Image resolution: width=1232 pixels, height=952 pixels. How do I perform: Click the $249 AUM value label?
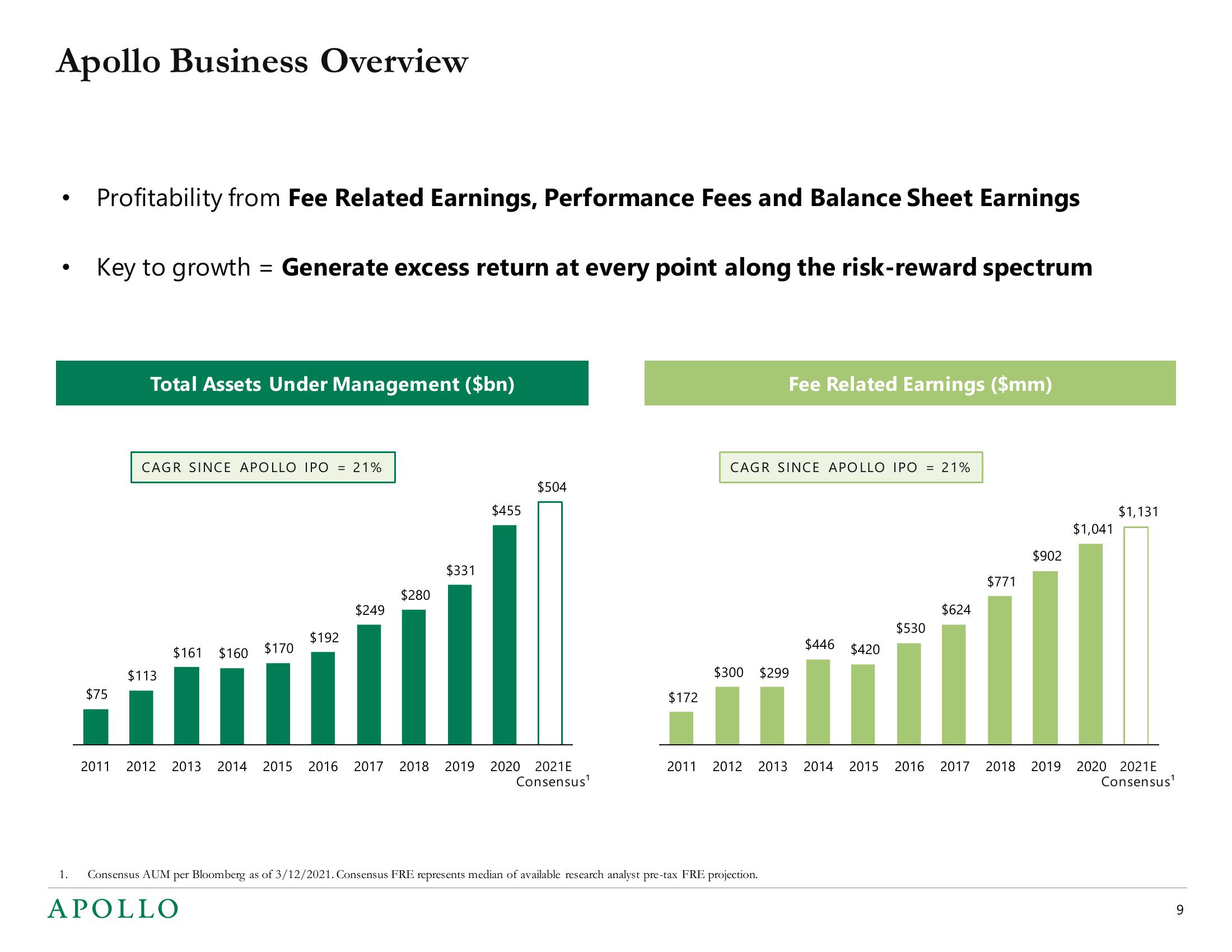[x=370, y=610]
